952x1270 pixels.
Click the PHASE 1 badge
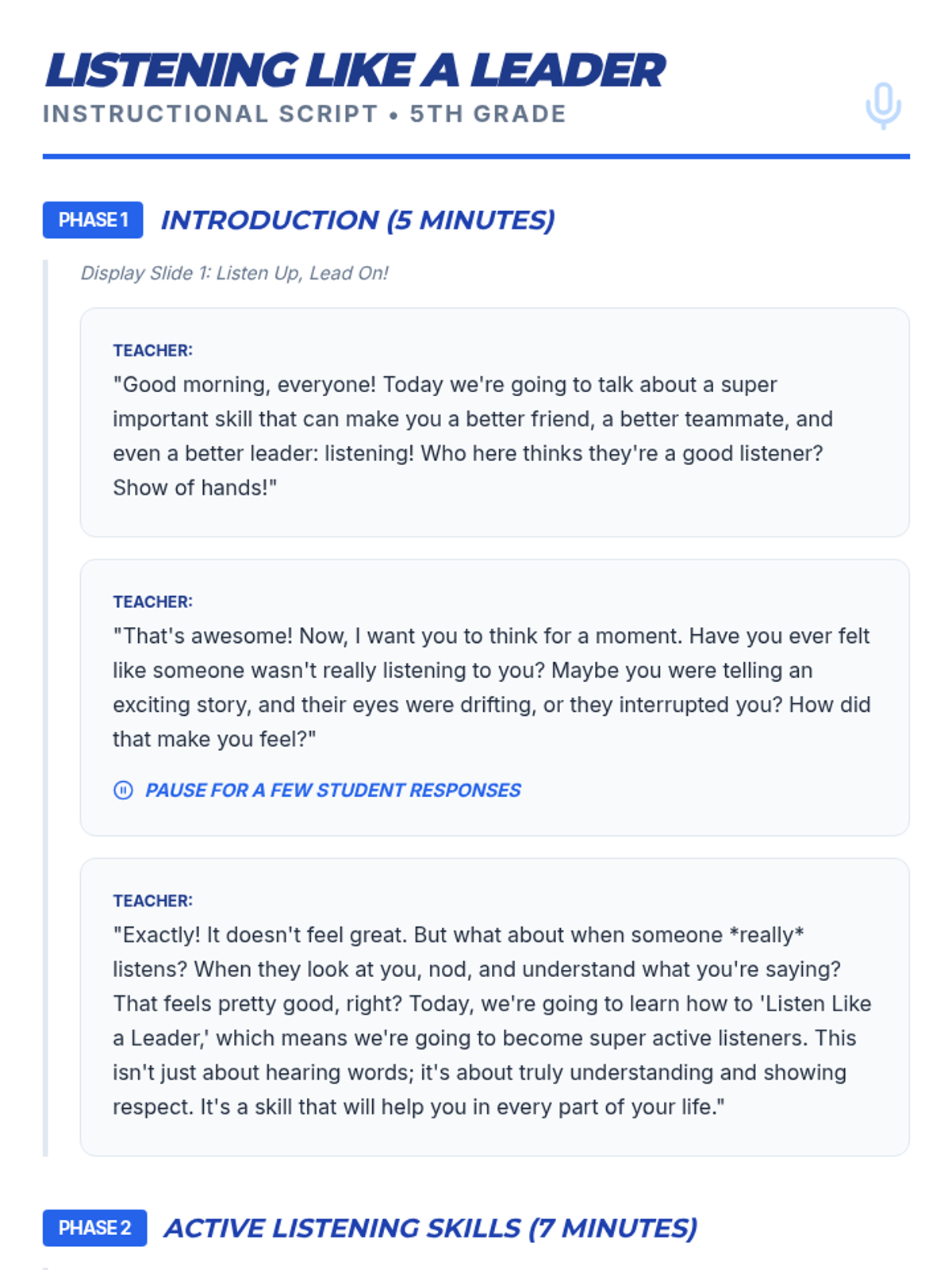93,220
